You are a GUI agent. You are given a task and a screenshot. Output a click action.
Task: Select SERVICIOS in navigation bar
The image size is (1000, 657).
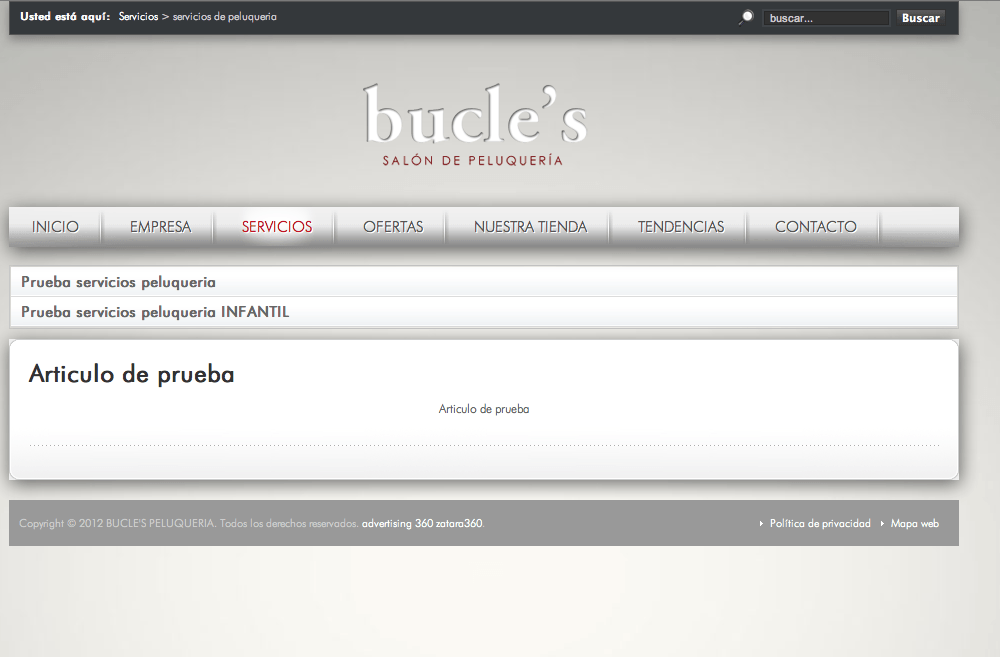coord(277,226)
